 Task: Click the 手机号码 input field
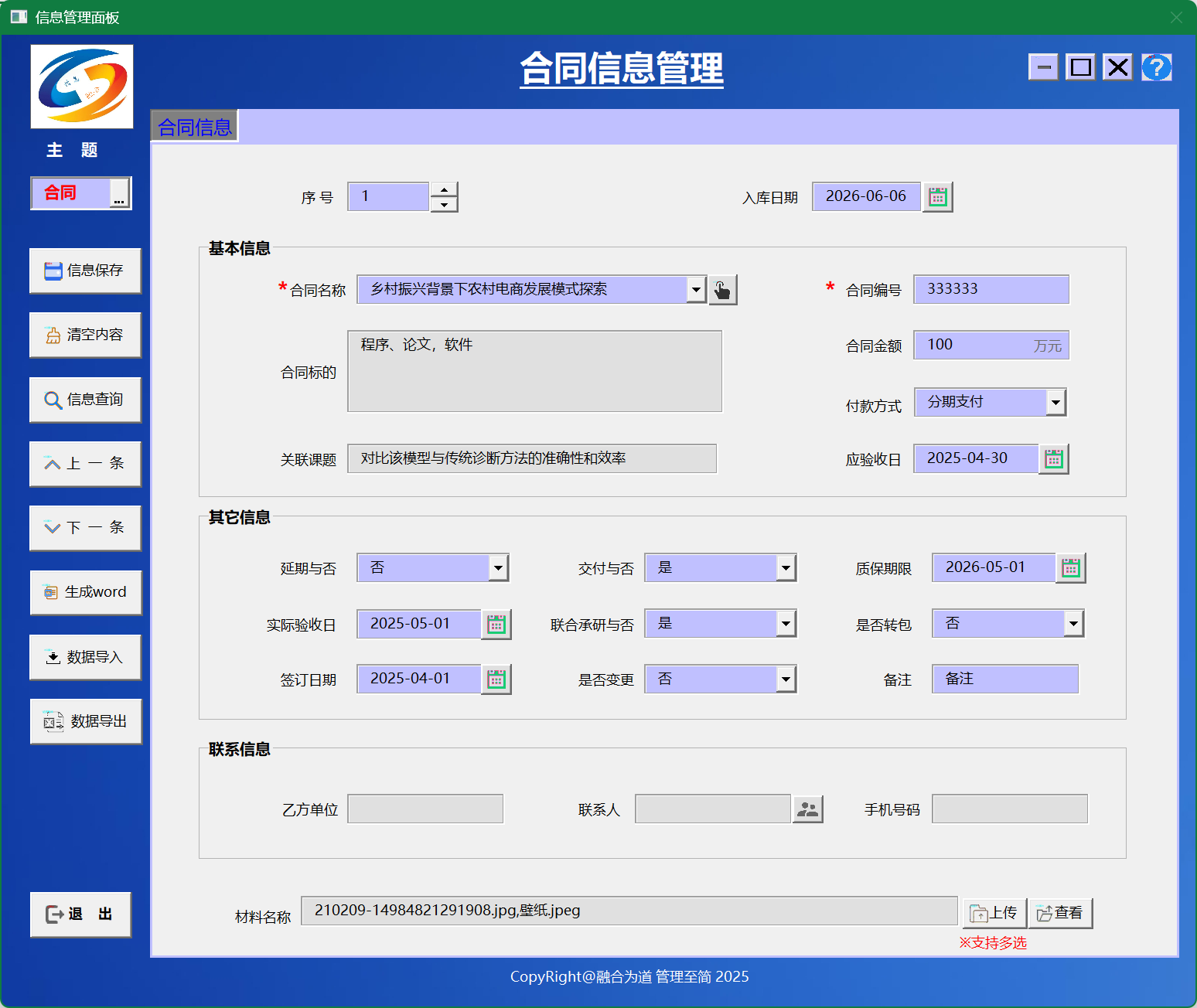click(1010, 809)
